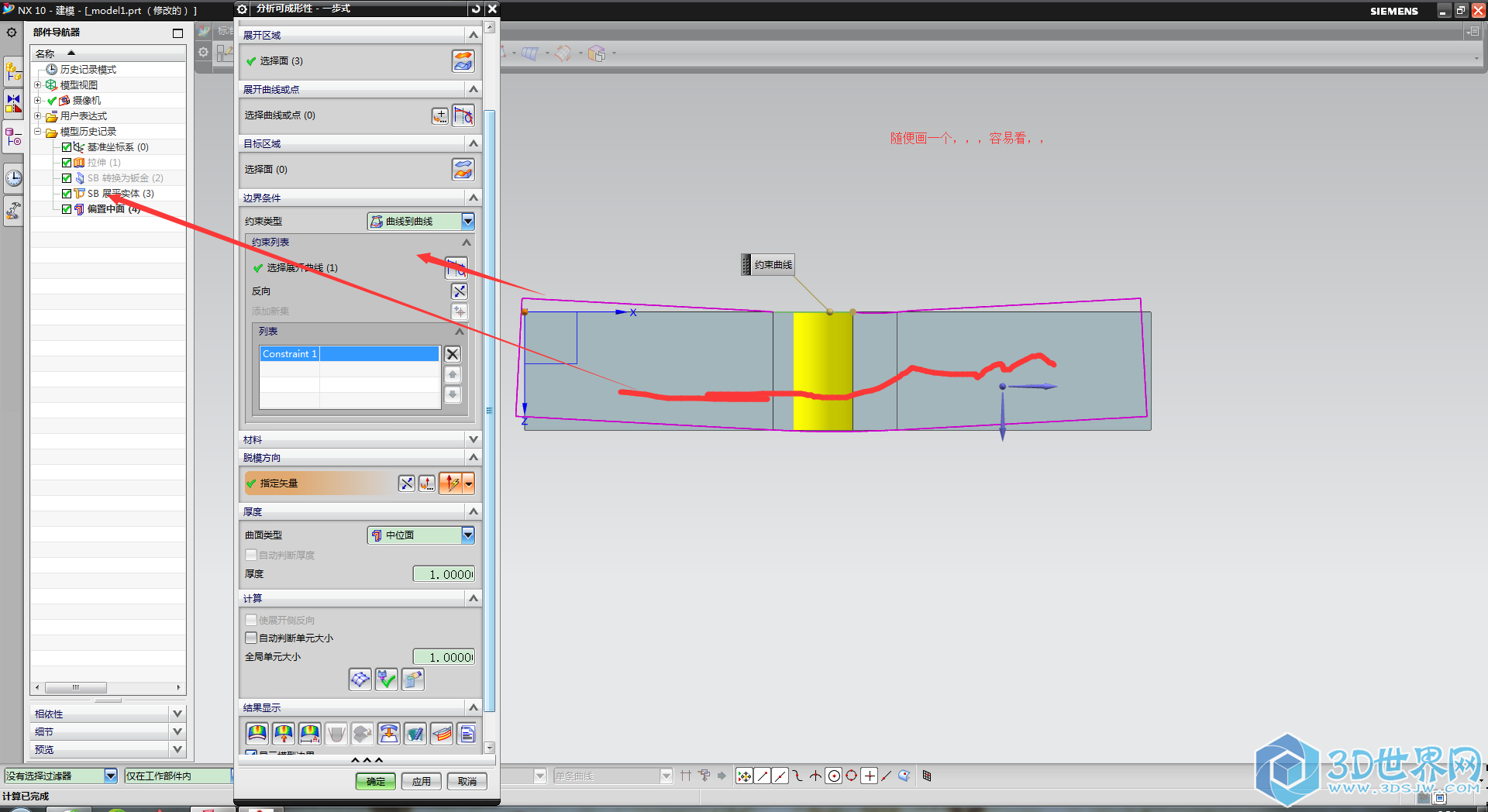
Task: Select 历史记录模式 tree item
Action: click(x=88, y=70)
